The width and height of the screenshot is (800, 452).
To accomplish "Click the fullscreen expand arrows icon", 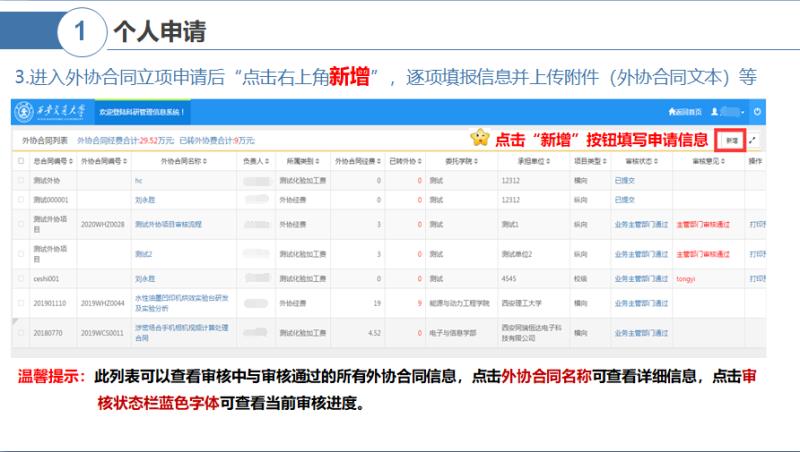I will pyautogui.click(x=753, y=141).
